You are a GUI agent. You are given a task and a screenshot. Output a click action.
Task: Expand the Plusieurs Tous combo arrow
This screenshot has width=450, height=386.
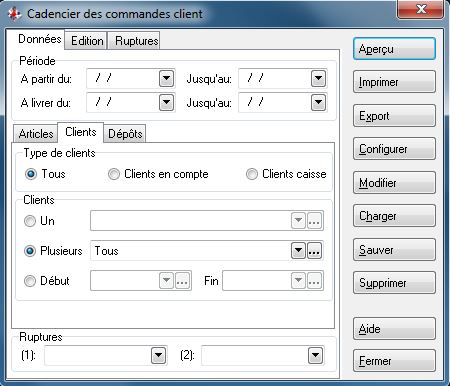tap(298, 251)
